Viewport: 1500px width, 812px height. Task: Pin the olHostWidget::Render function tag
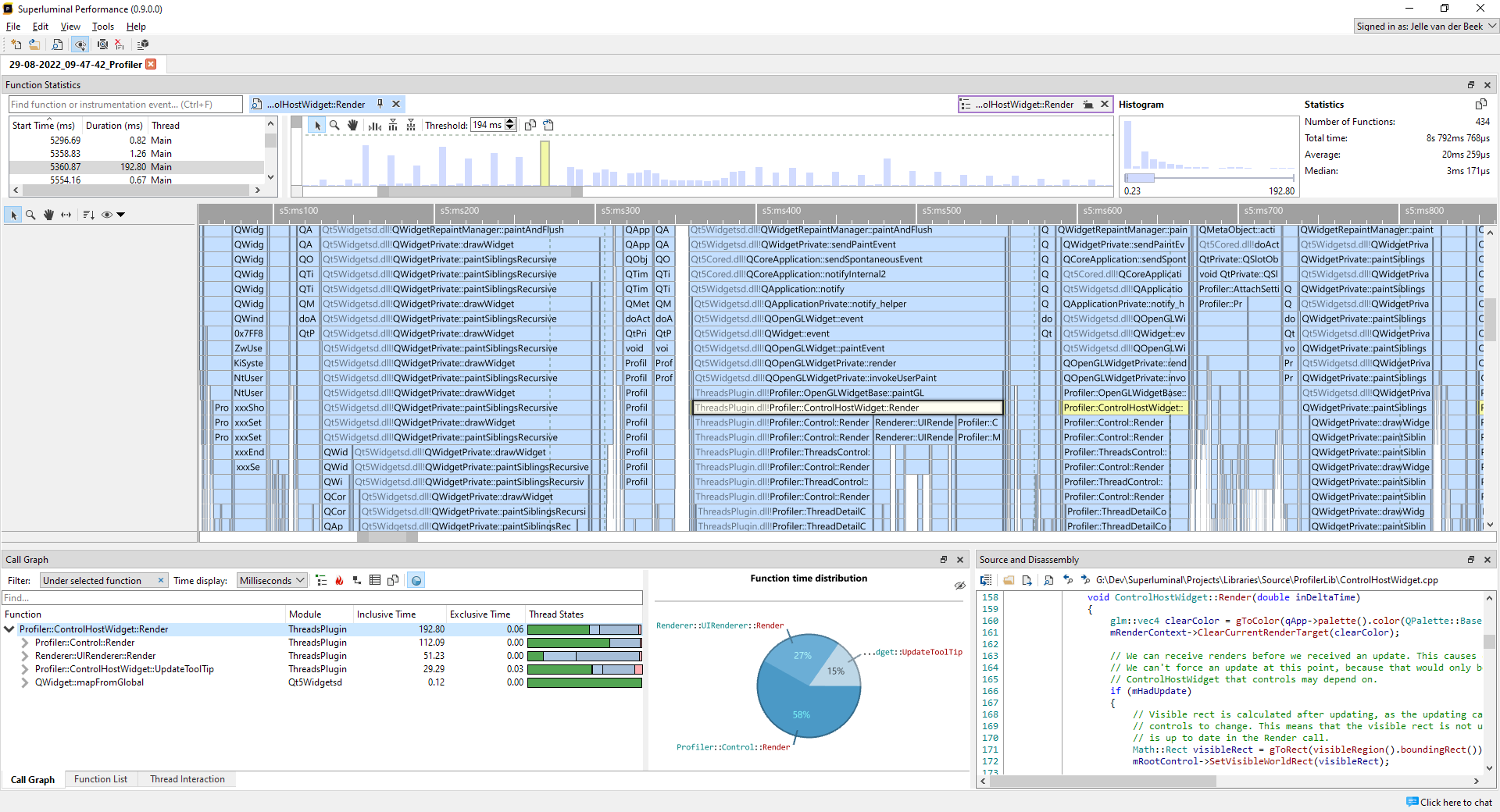(380, 104)
